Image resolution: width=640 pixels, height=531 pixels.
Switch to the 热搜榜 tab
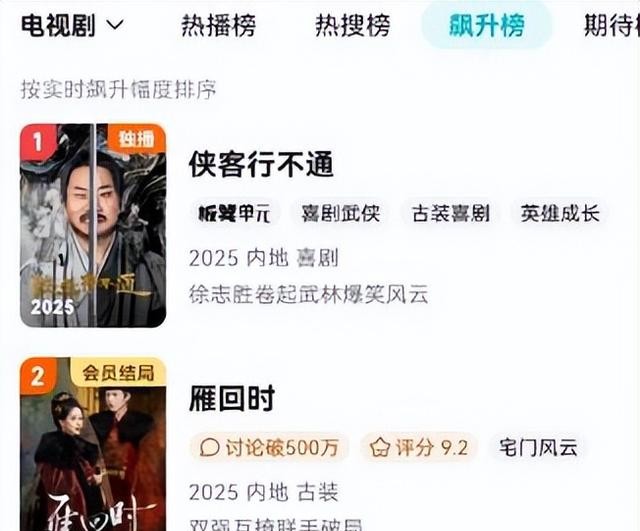click(x=352, y=25)
